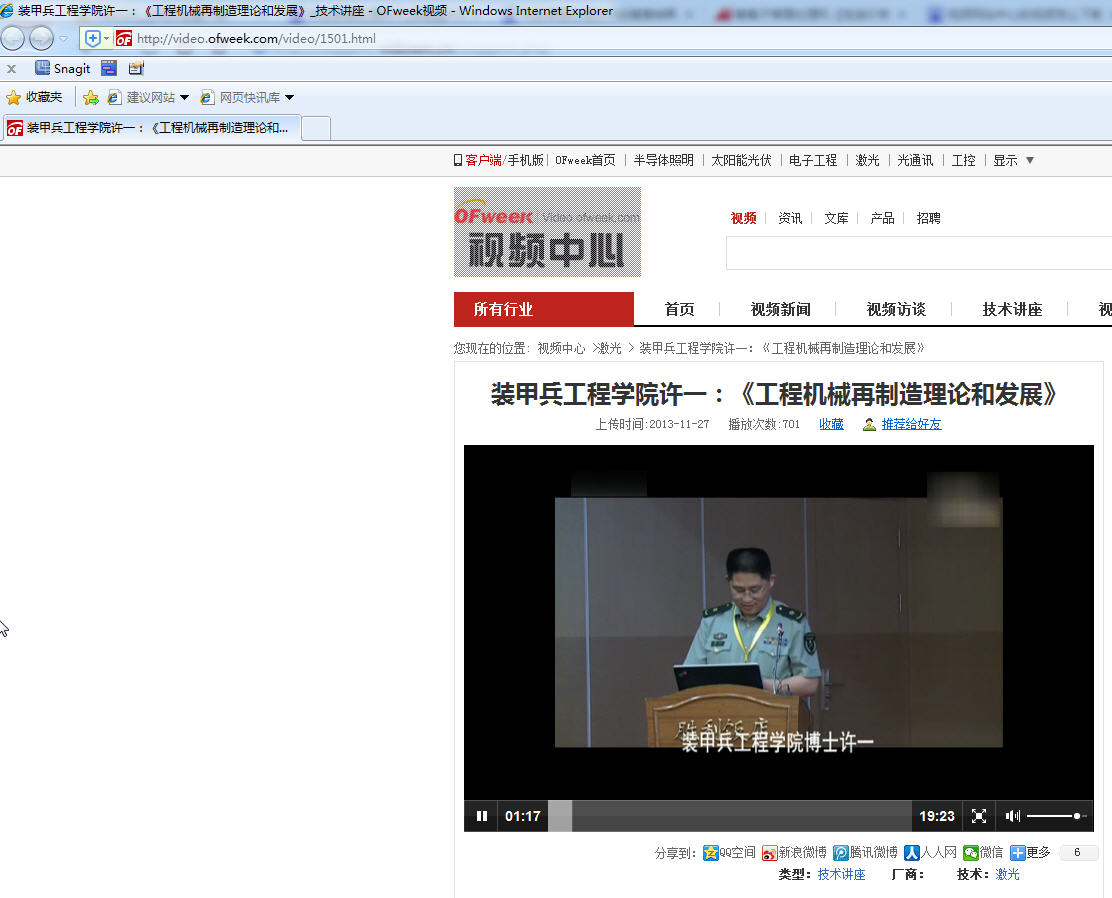1112x898 pixels.
Task: Adjust the video volume slider
Action: (x=1056, y=816)
